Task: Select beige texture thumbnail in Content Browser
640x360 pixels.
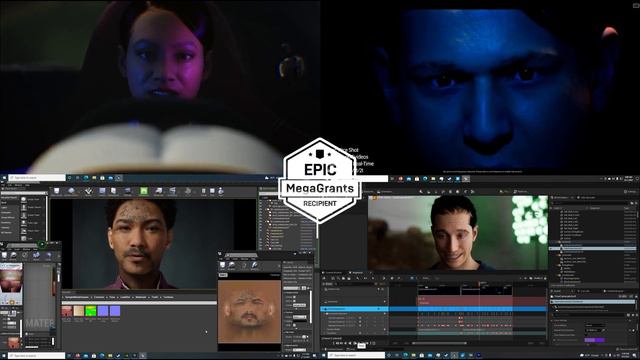Action: 79,311
